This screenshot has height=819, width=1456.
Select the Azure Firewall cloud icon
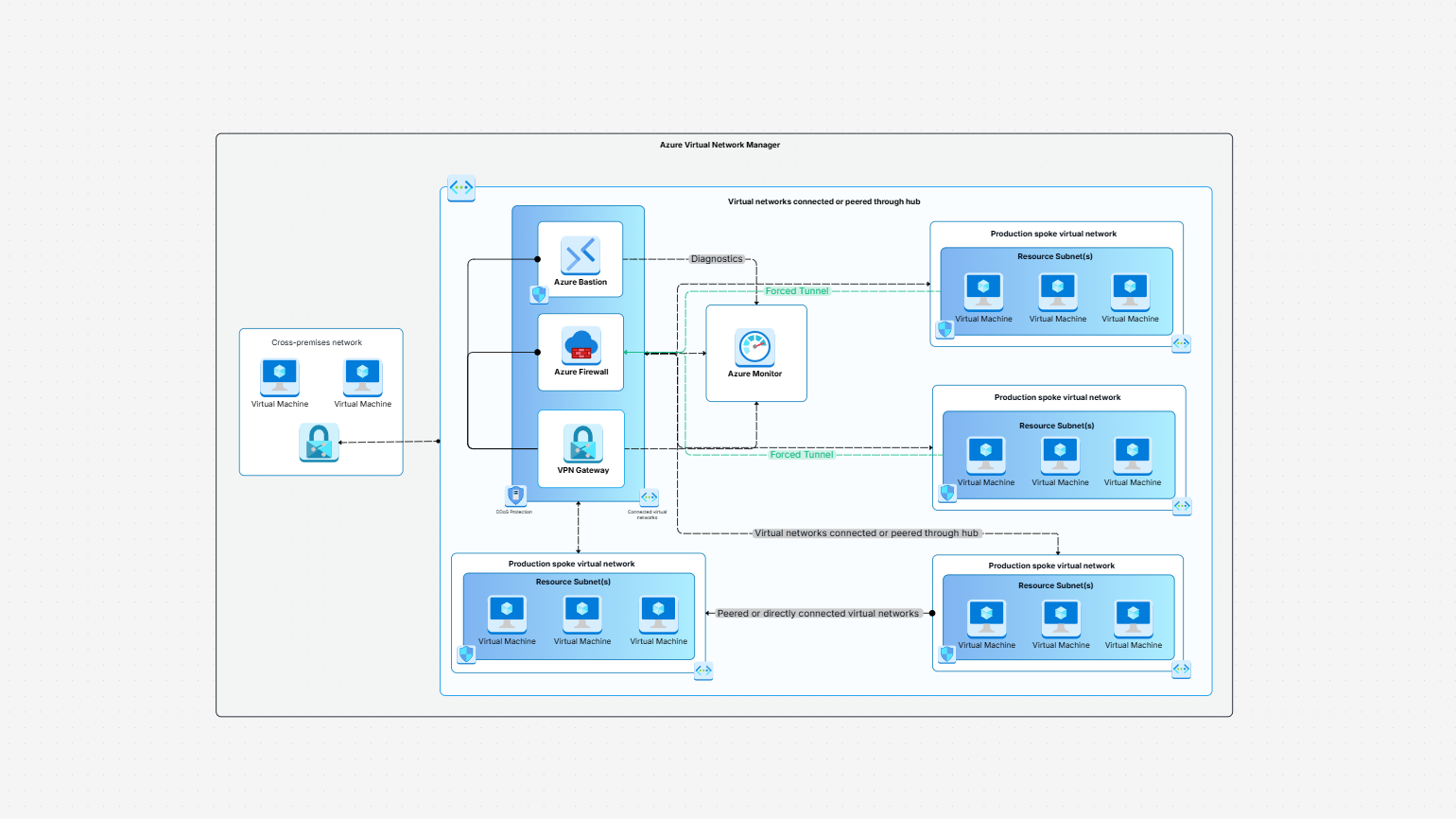pos(581,345)
